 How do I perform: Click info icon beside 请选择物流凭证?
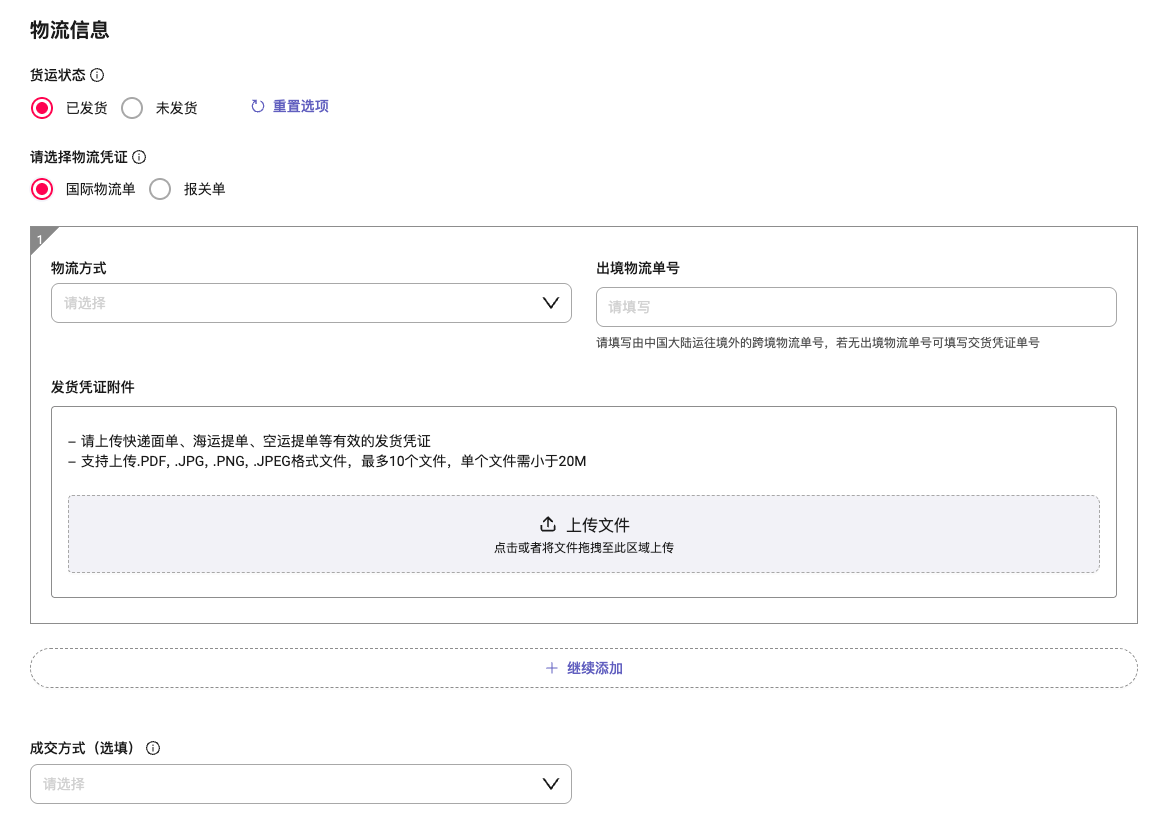coord(139,157)
